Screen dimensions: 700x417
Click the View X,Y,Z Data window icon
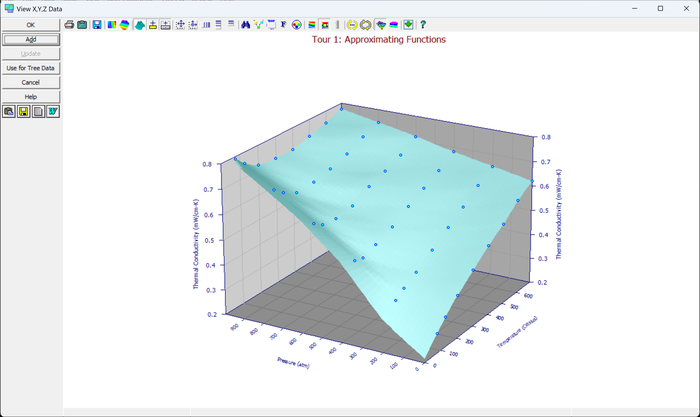[x=8, y=8]
